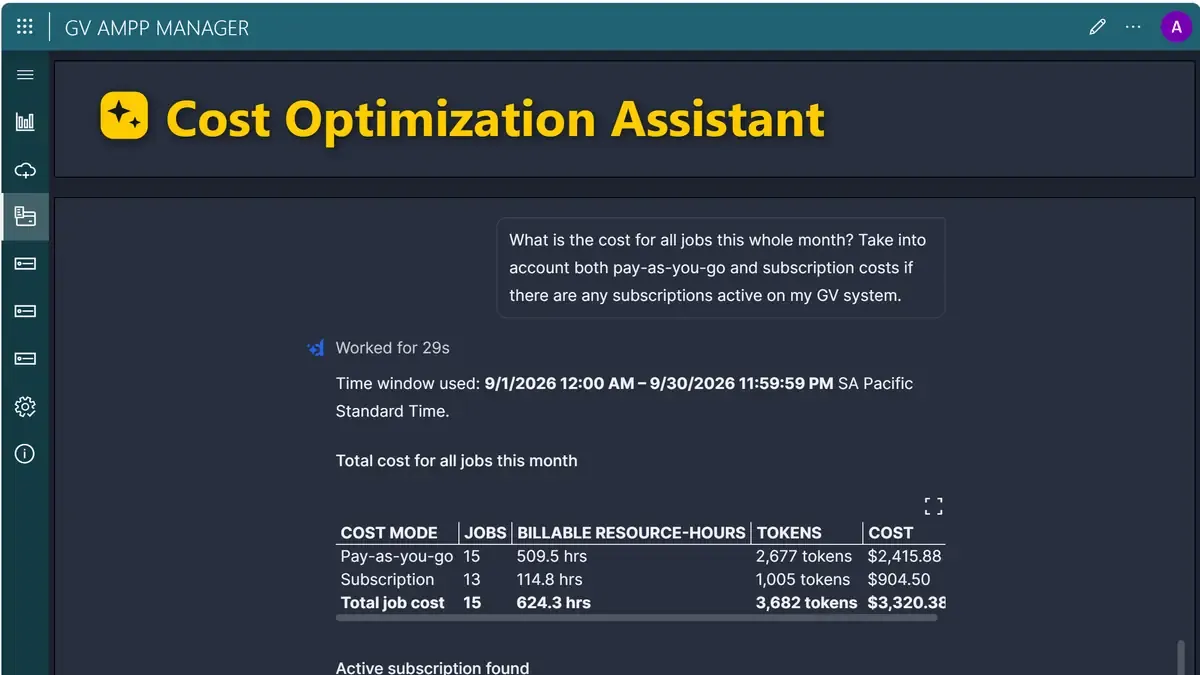
Task: Click the pencil edit icon in header
Action: (1097, 27)
